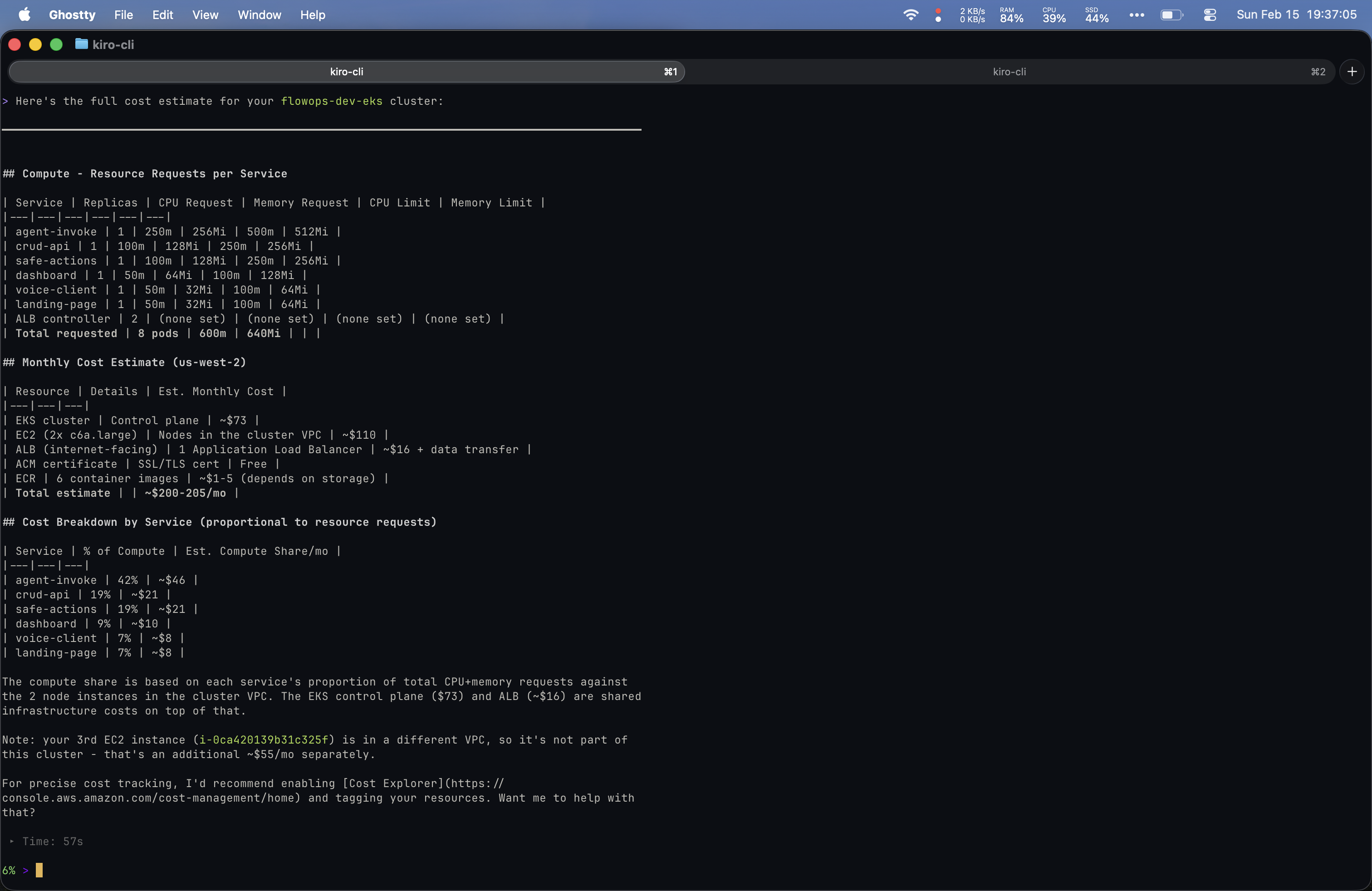This screenshot has width=1372, height=891.
Task: Click the Wi-Fi status icon
Action: coord(910,15)
